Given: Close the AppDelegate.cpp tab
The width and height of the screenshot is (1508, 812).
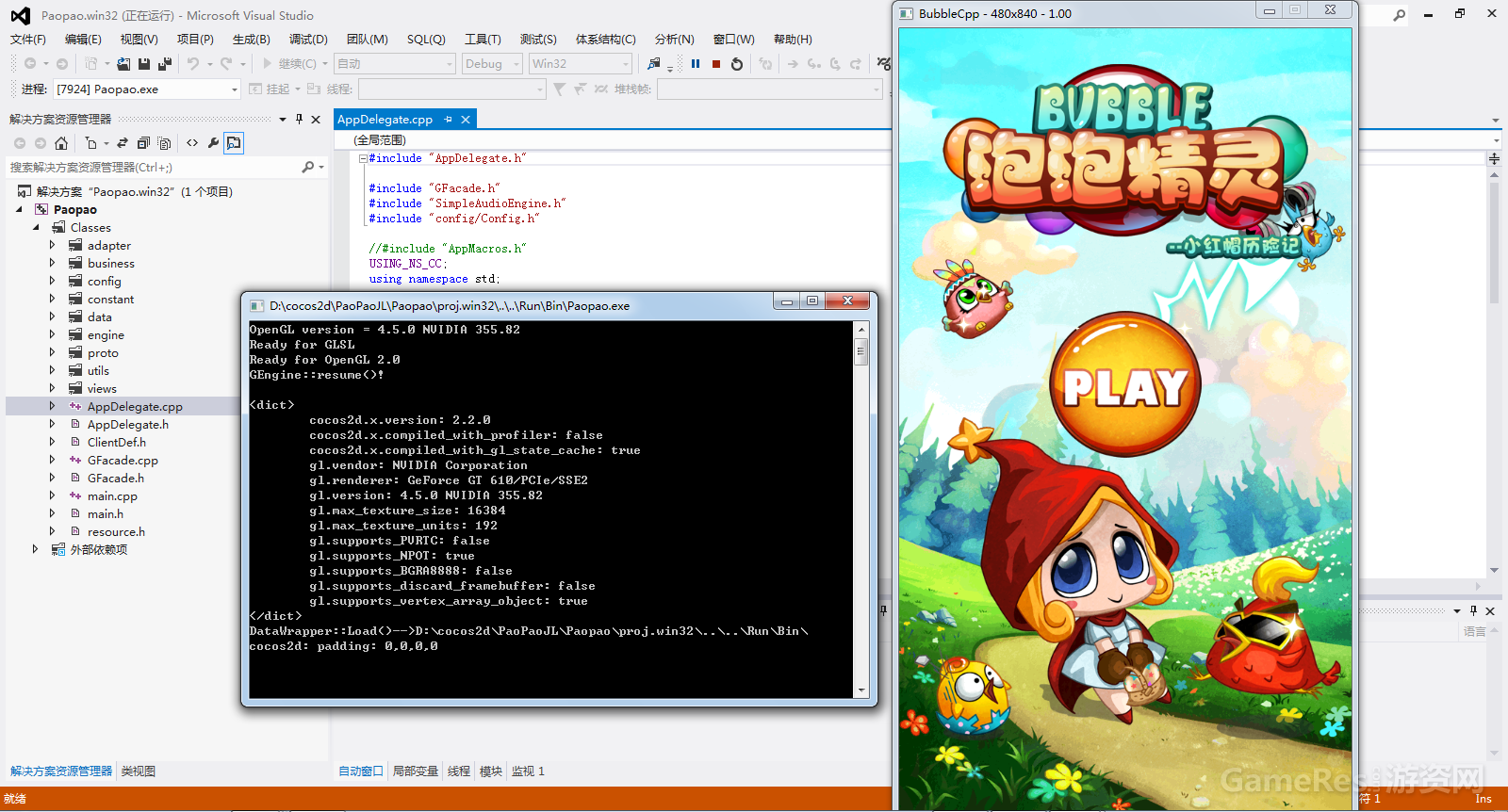Looking at the screenshot, I should point(465,119).
